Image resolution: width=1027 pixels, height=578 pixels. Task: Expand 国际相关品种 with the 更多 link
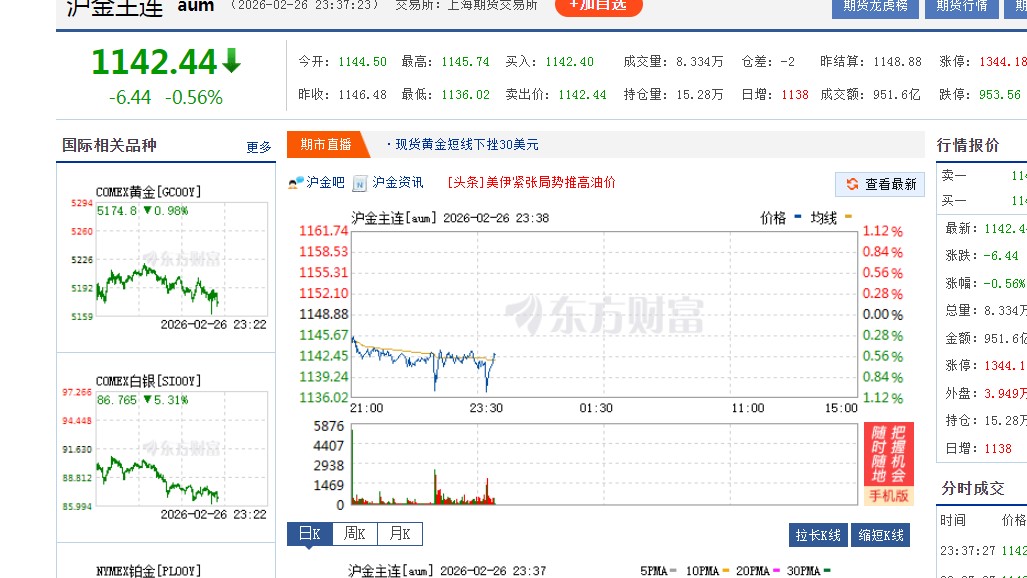[259, 145]
